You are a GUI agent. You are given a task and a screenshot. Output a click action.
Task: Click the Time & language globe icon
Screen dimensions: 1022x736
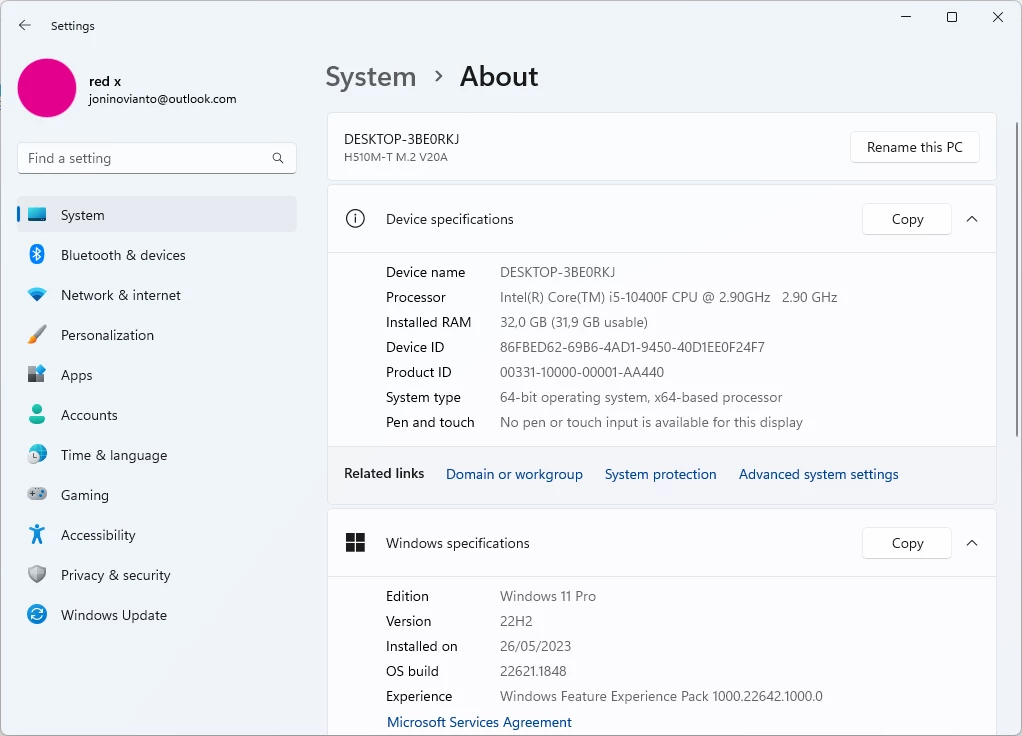coord(37,454)
